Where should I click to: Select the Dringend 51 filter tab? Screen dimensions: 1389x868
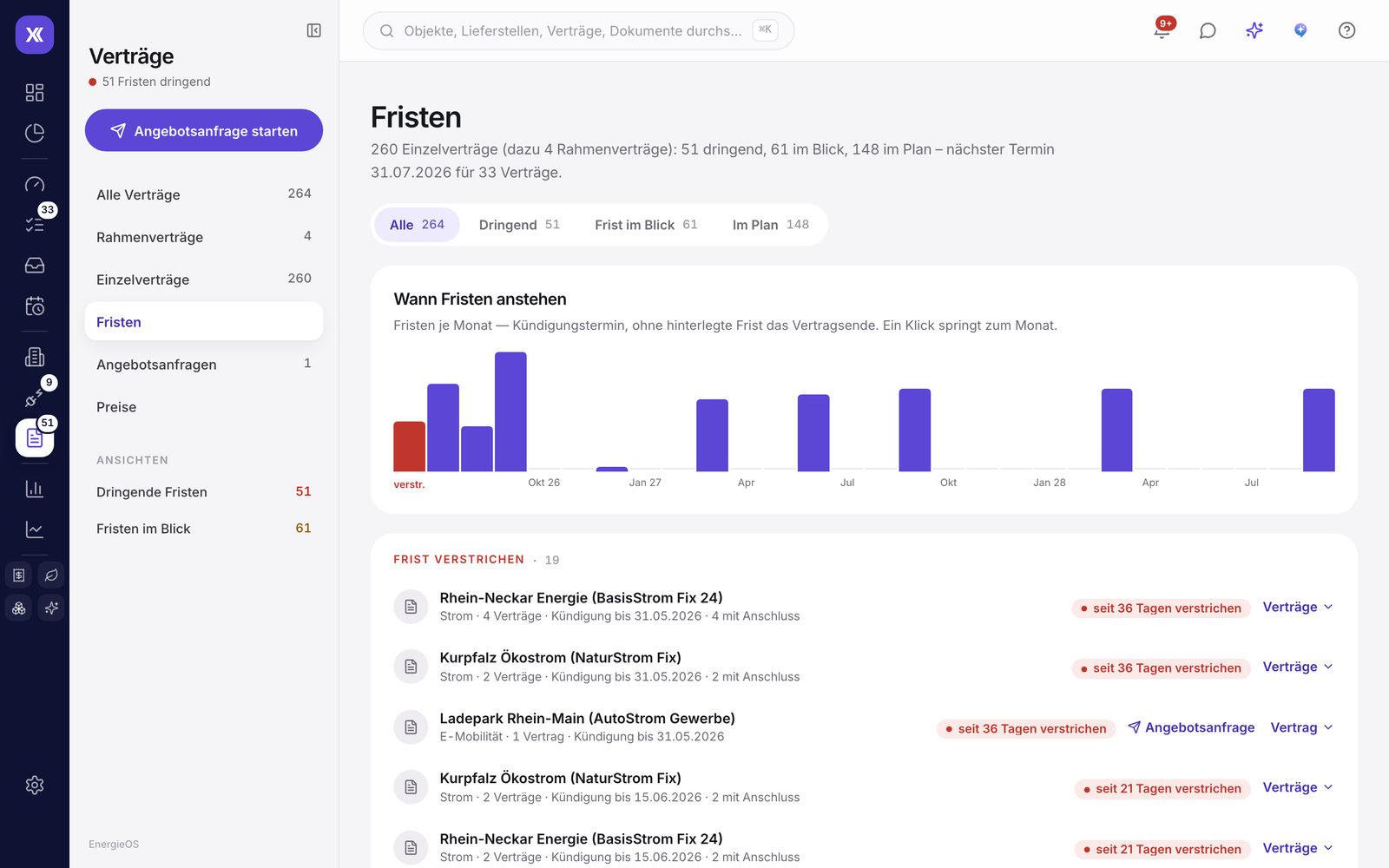tap(519, 225)
